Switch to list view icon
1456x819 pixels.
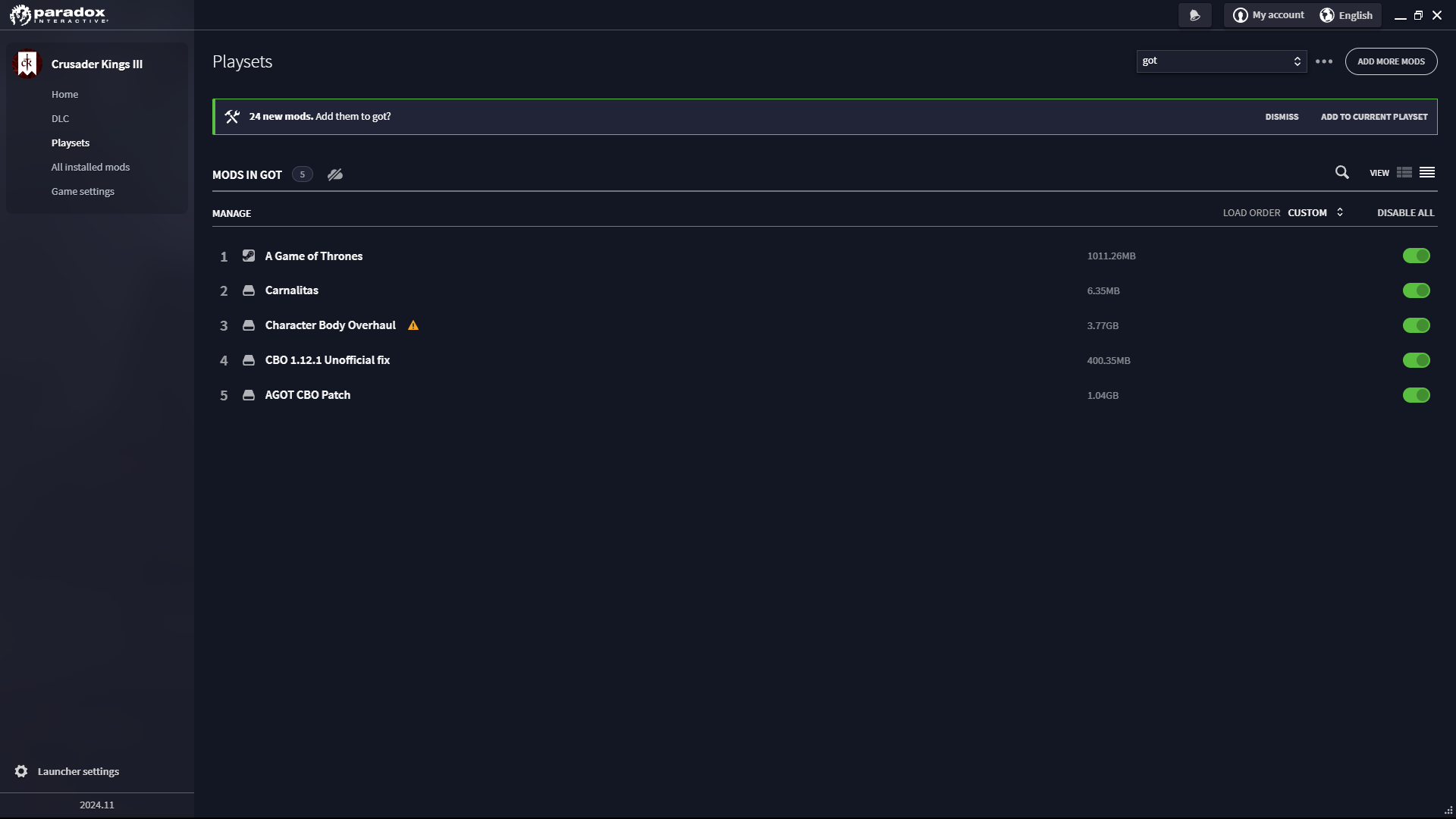click(1427, 173)
